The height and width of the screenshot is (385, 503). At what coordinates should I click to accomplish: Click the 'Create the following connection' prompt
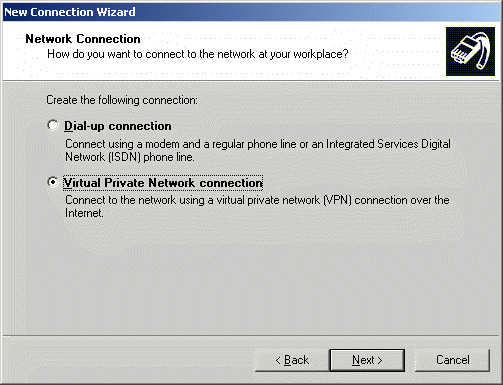(x=122, y=100)
